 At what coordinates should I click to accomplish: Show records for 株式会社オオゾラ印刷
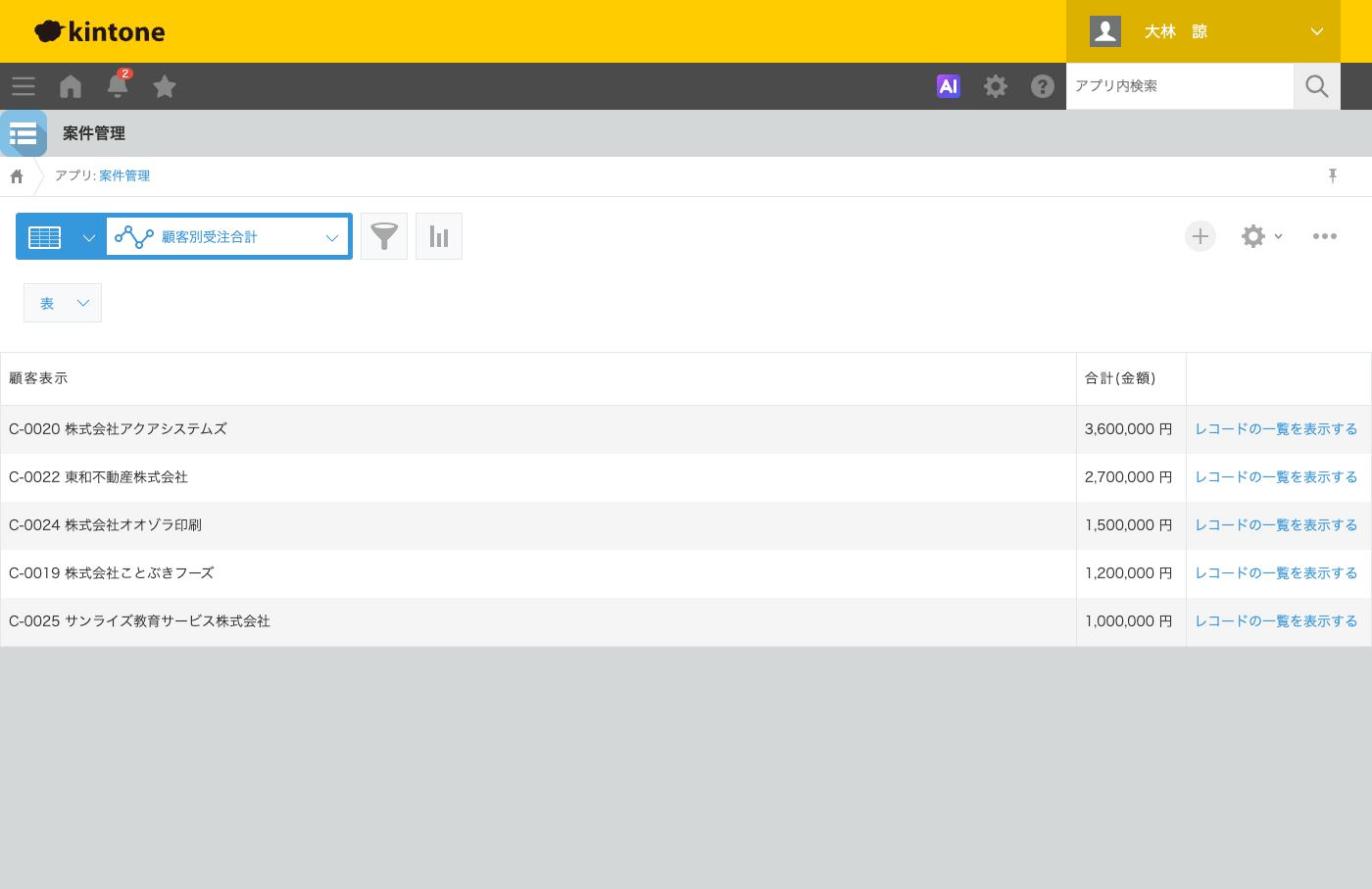click(x=1276, y=525)
